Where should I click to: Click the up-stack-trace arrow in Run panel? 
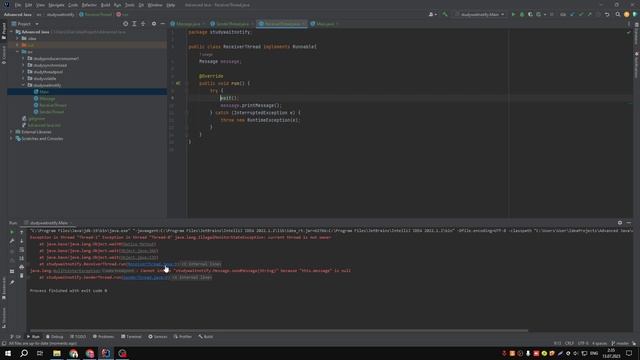click(x=22, y=232)
